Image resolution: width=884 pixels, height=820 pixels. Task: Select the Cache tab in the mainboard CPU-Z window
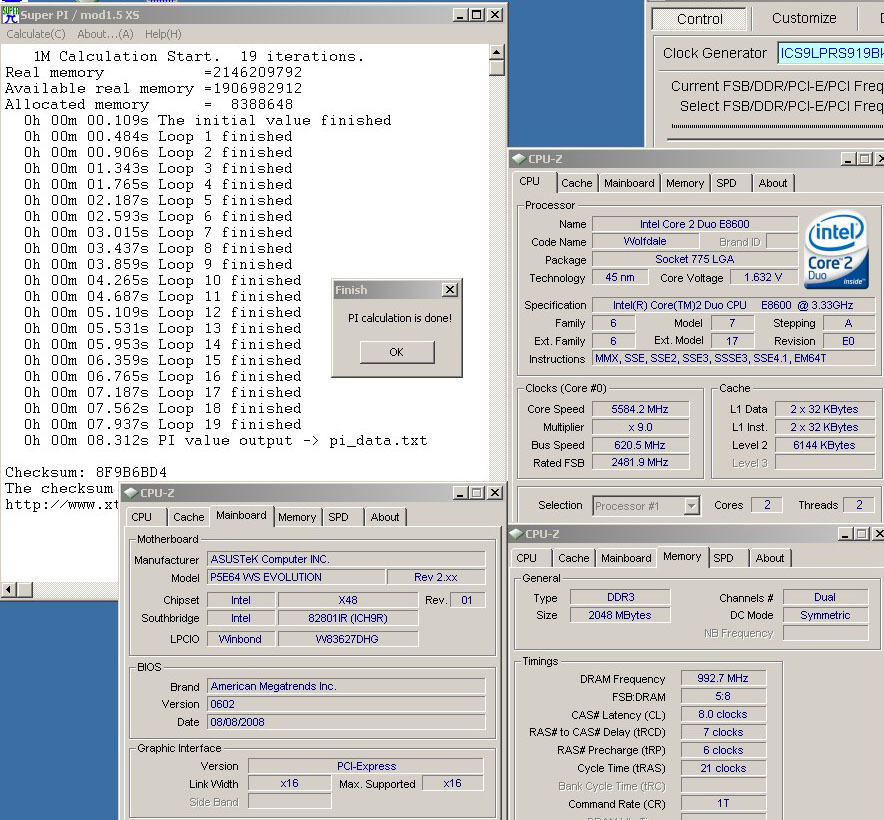pyautogui.click(x=188, y=517)
